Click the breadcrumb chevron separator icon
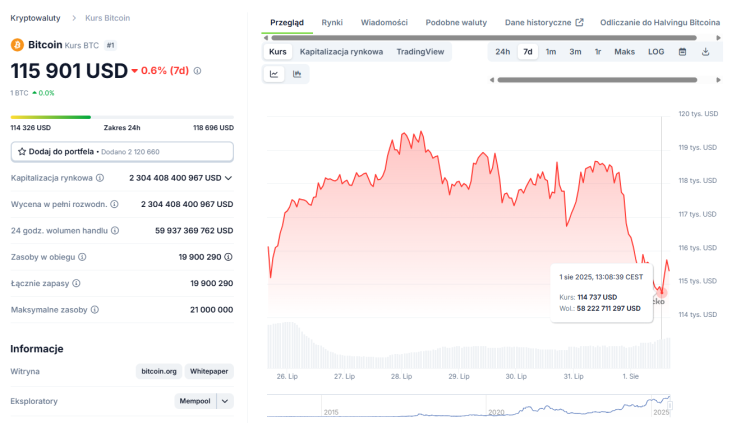The width and height of the screenshot is (750, 423). [x=74, y=18]
